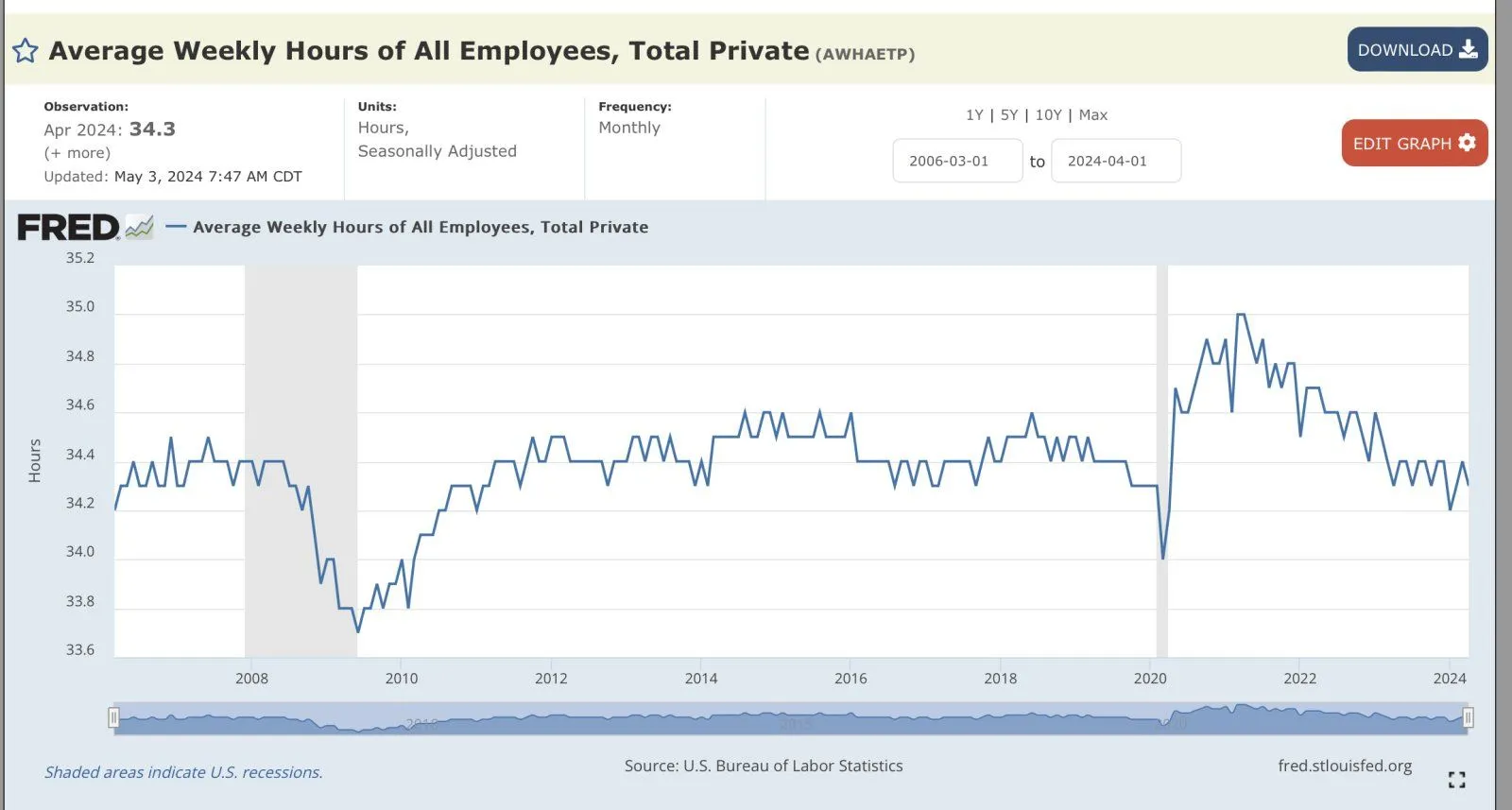Select the 10Y date range
The width and height of the screenshot is (1512, 810).
click(1048, 115)
